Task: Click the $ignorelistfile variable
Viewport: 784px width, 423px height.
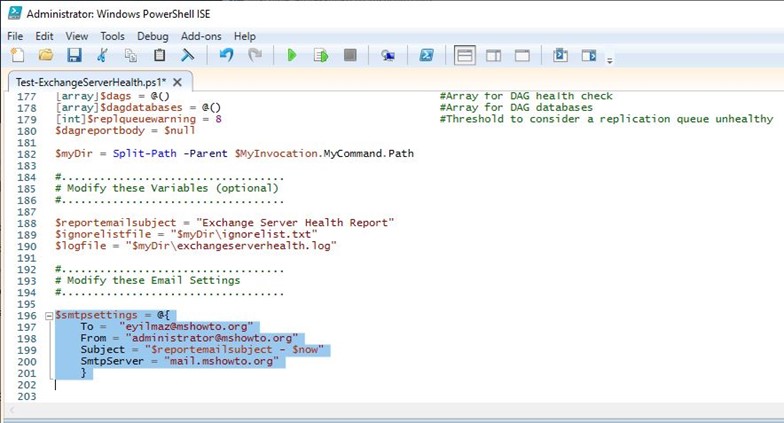Action: coord(103,234)
